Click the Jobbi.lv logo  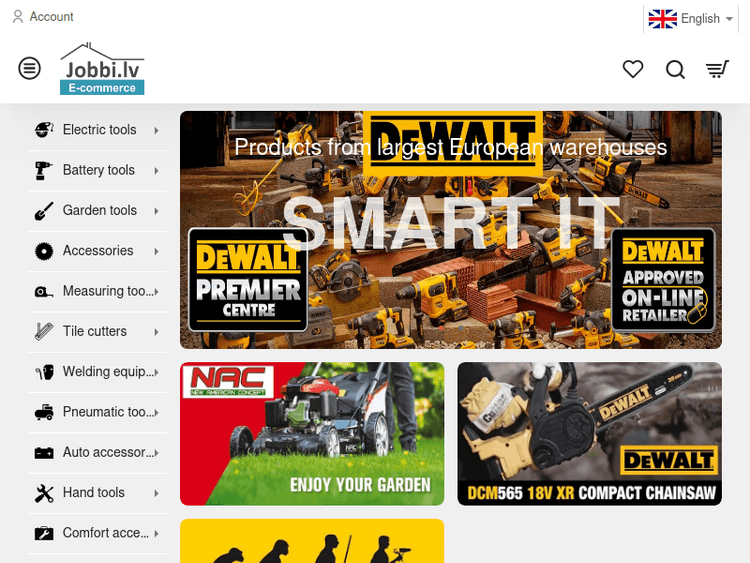pyautogui.click(x=102, y=69)
